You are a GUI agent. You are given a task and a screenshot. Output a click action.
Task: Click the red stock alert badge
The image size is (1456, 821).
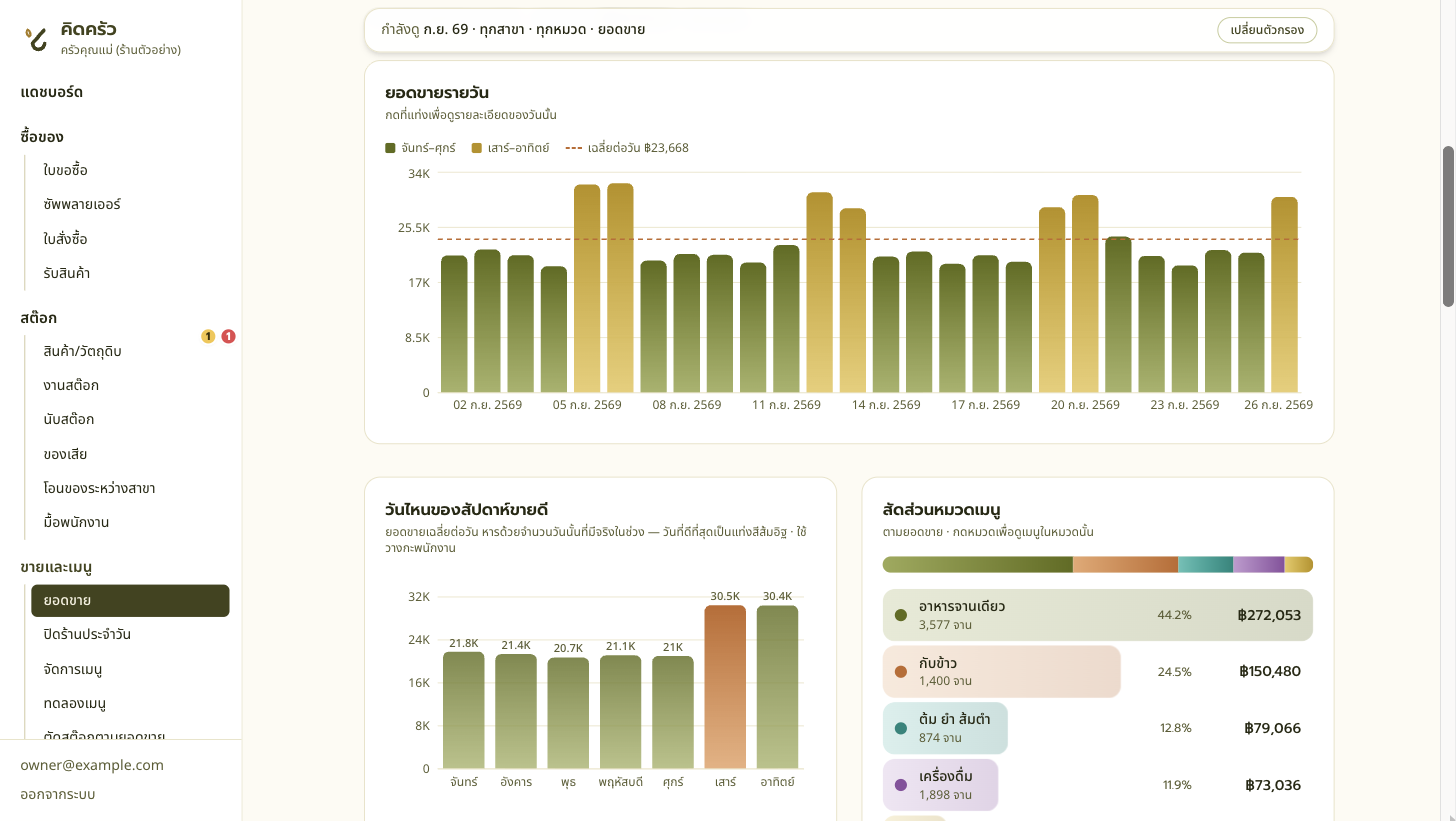228,336
